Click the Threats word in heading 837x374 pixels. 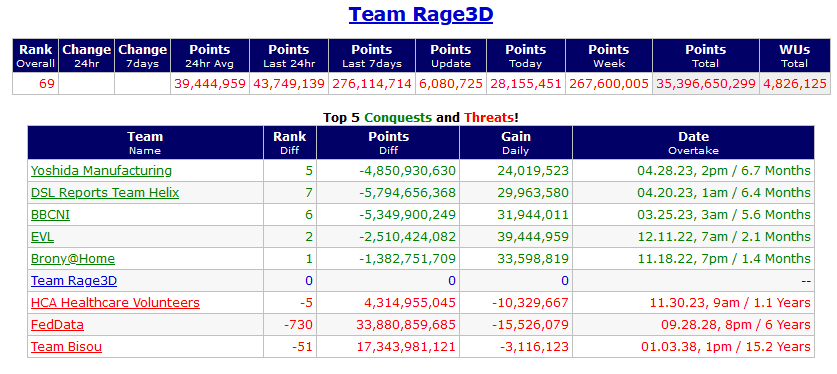click(x=489, y=117)
